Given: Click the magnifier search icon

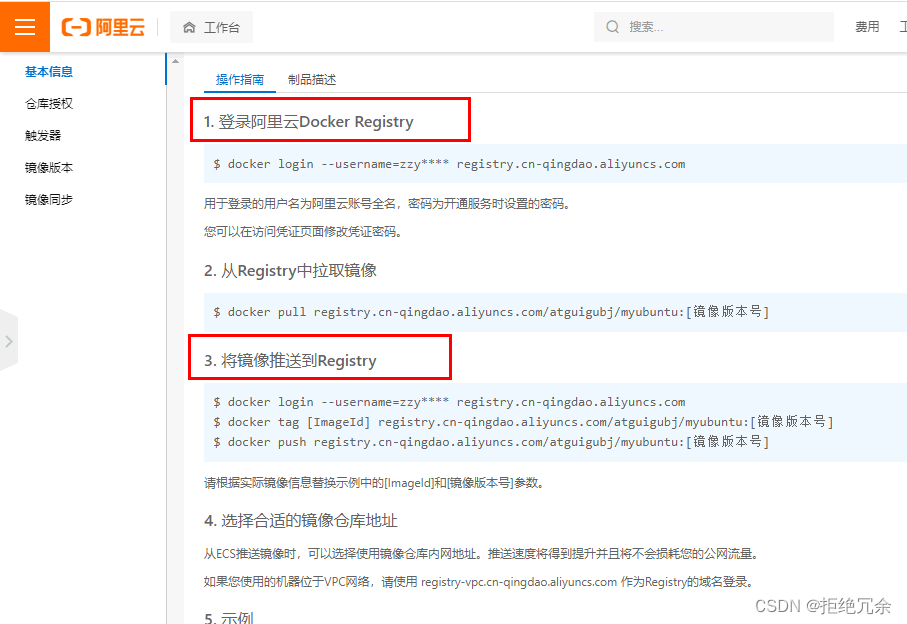Looking at the screenshot, I should [612, 27].
